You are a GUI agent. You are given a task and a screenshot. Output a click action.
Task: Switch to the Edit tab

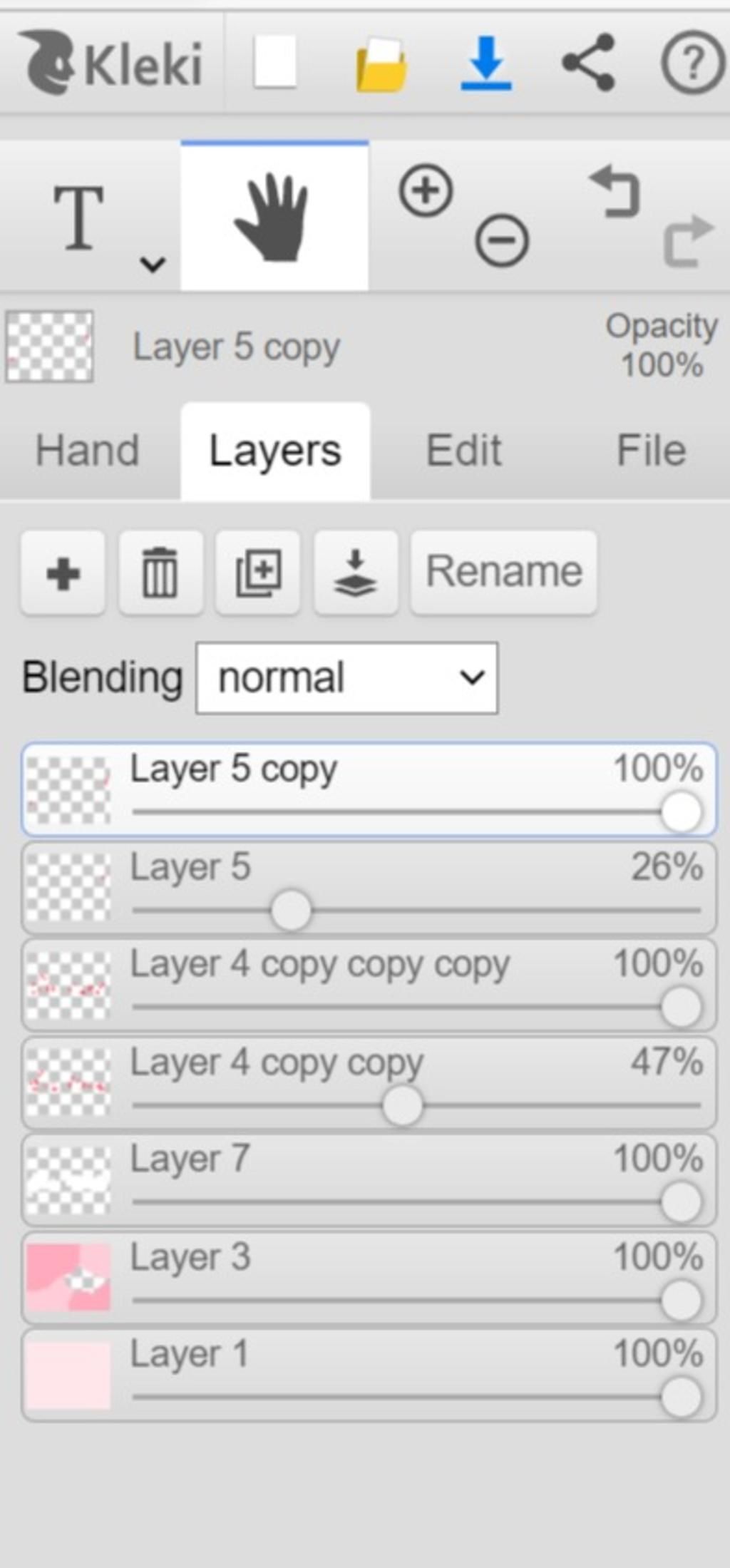pos(464,451)
